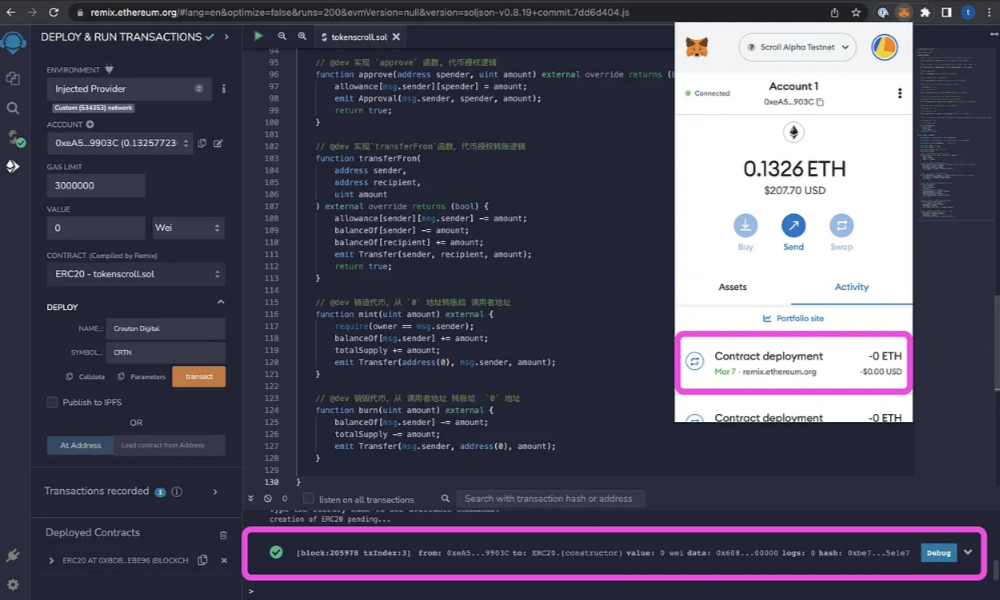Open the Plugin manager icon
The width and height of the screenshot is (1000, 600).
tap(13, 555)
